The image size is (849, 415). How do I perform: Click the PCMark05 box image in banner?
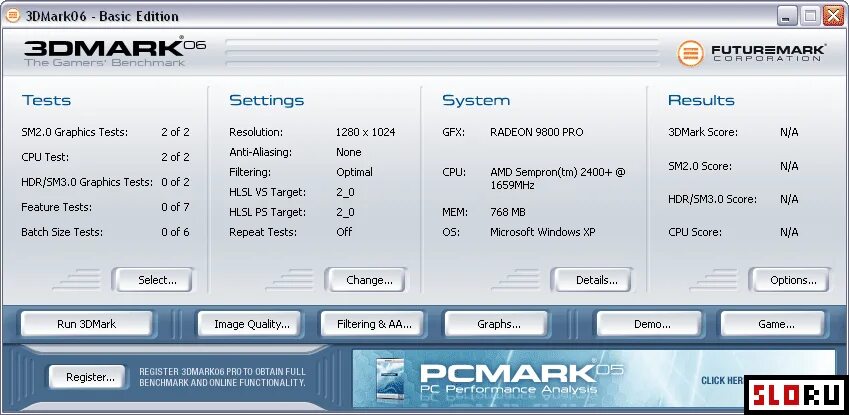[390, 380]
